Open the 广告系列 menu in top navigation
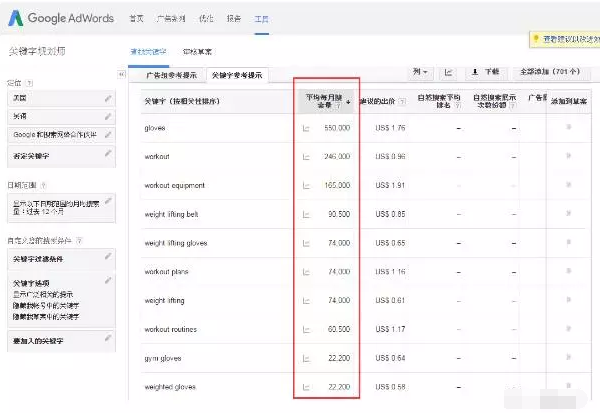603x413 pixels. tap(172, 19)
